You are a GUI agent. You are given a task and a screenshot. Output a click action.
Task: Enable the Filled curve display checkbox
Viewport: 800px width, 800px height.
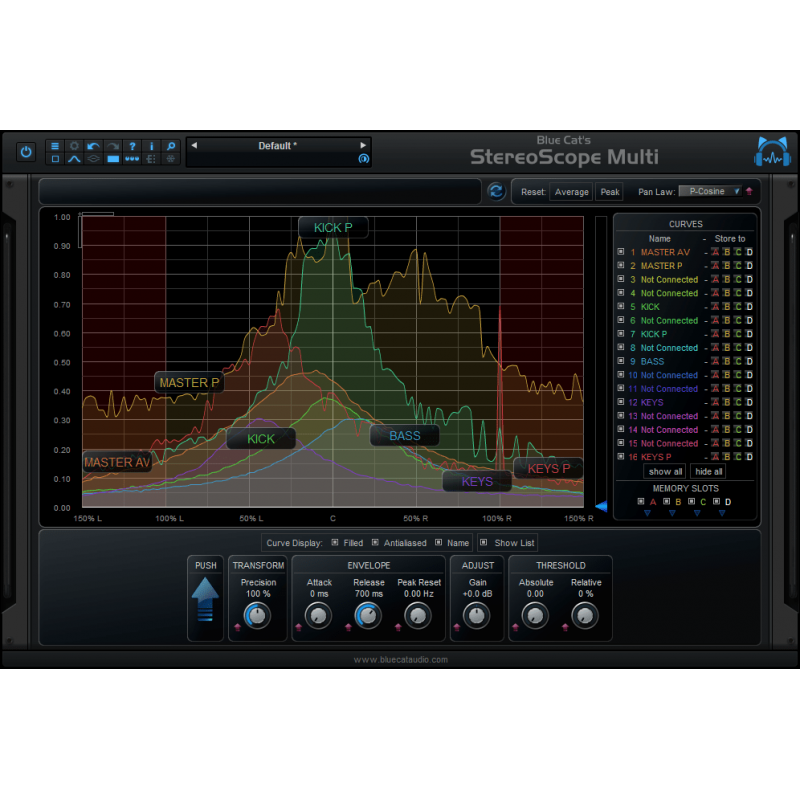pos(337,542)
